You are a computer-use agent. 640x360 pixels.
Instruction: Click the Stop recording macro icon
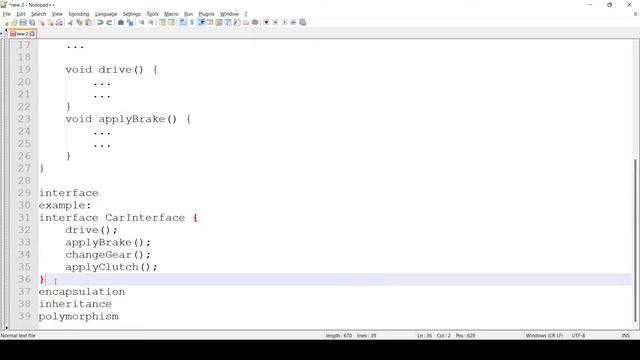coord(275,22)
